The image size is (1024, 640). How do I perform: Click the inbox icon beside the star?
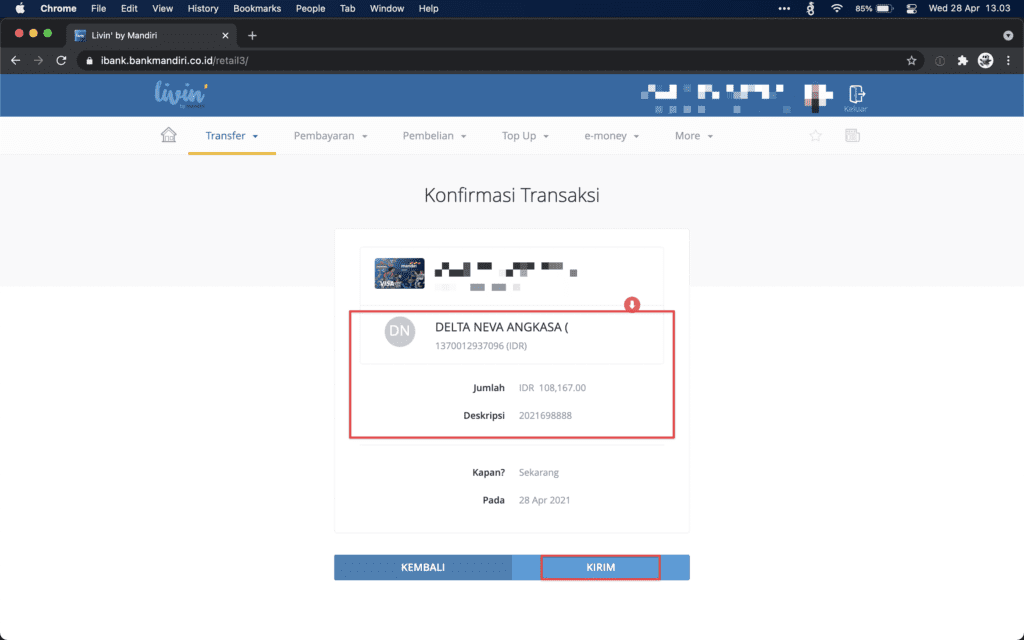852,136
